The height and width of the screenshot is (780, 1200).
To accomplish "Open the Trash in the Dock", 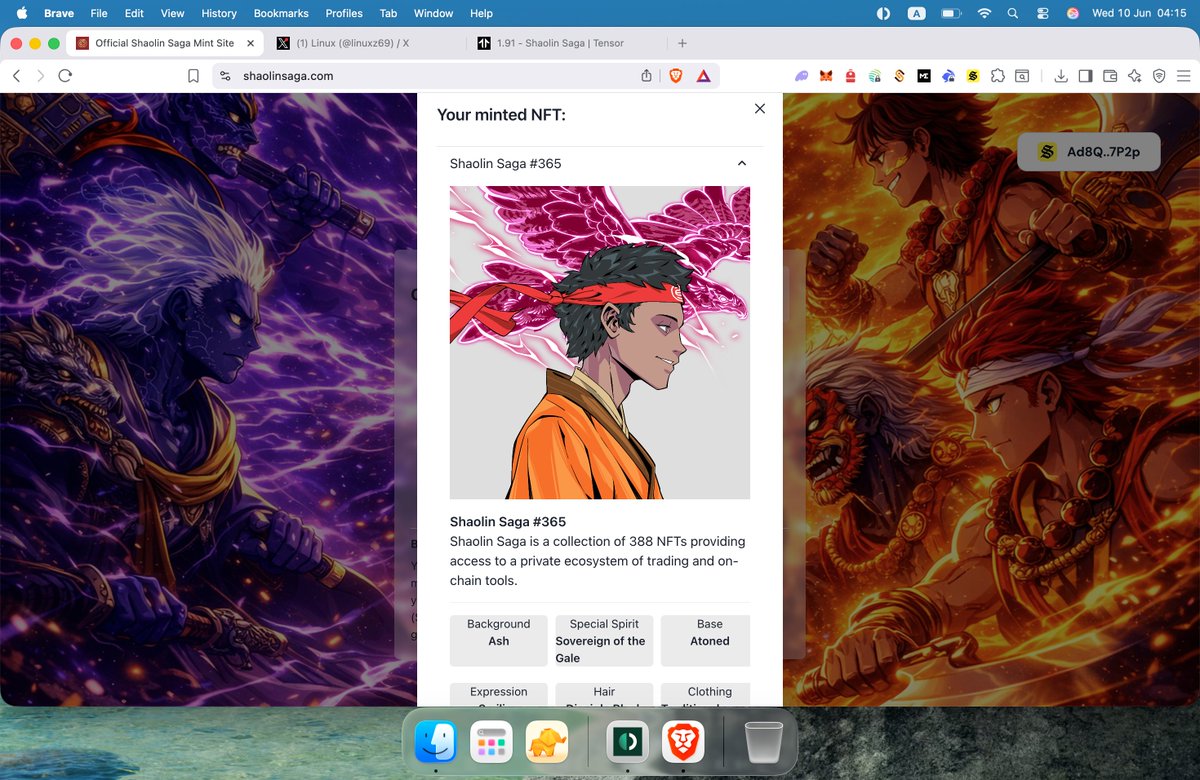I will (764, 742).
